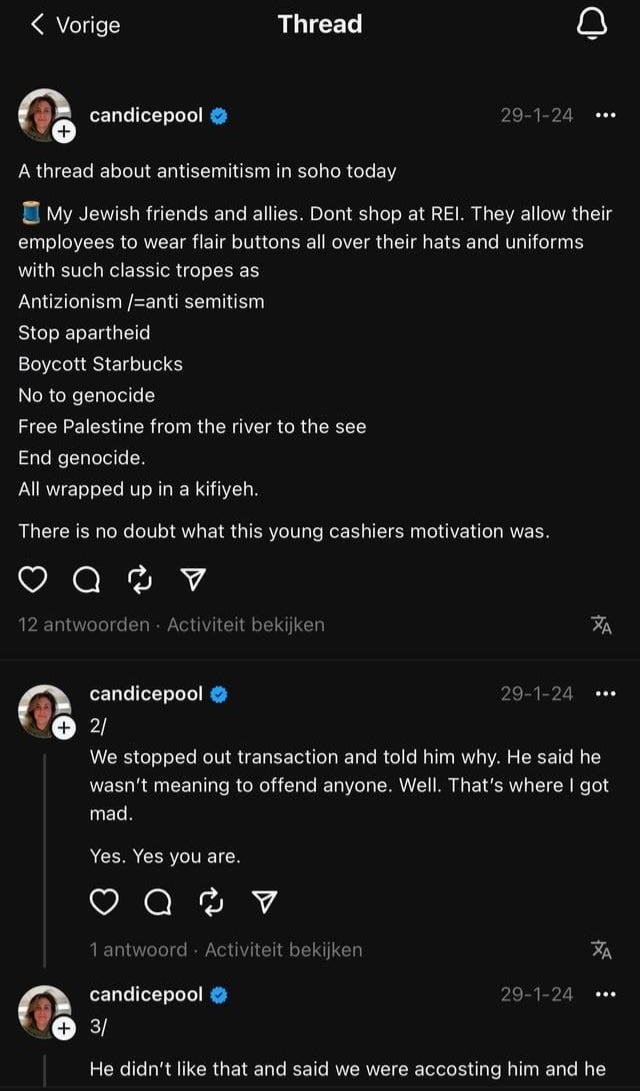Image resolution: width=640 pixels, height=1091 pixels.
Task: View the 12 antwoorden replies
Action: [x=83, y=625]
